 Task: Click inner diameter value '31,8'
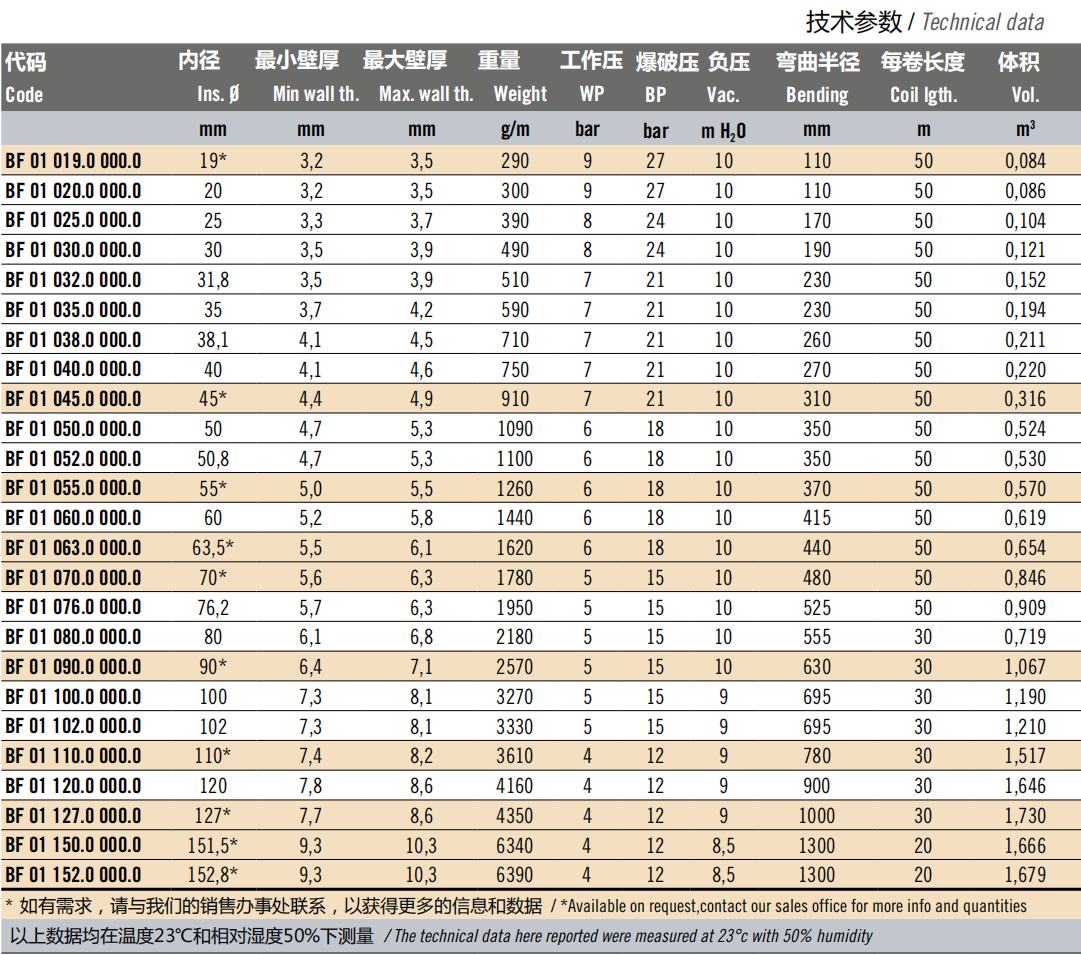(x=213, y=280)
